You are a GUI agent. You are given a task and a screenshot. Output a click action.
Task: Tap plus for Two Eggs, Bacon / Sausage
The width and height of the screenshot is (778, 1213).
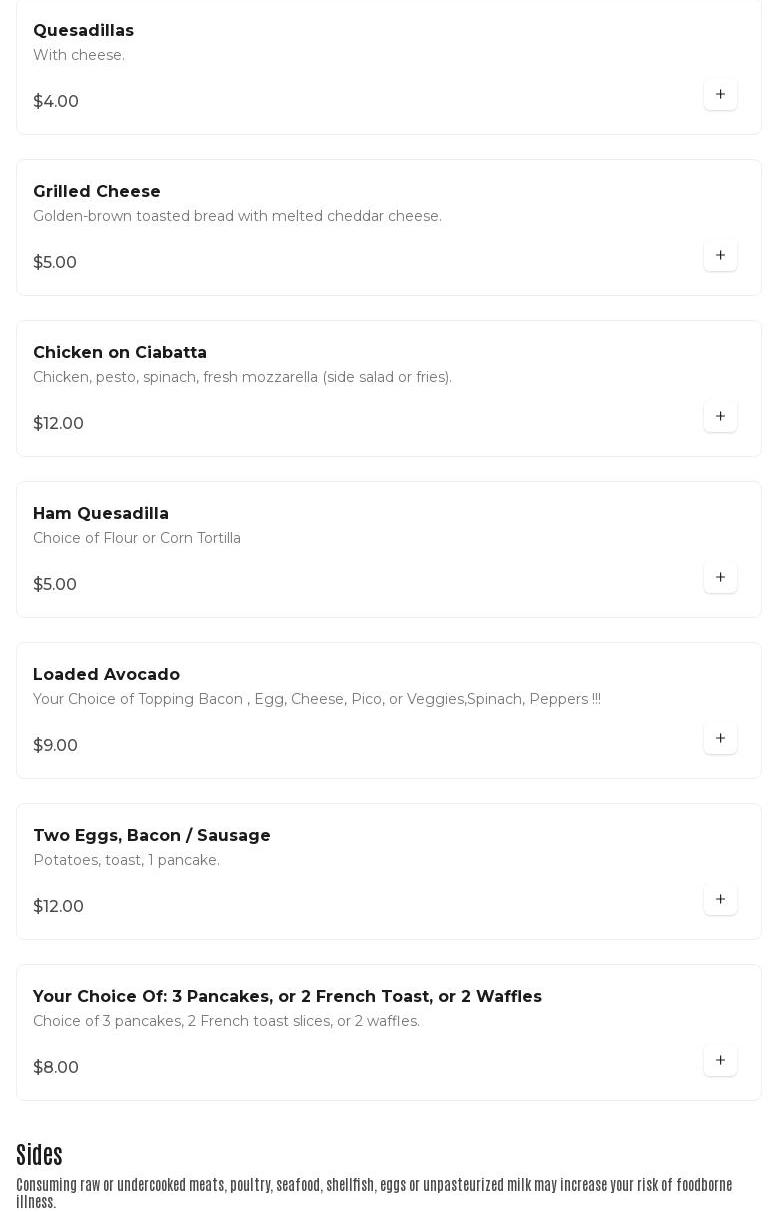click(720, 899)
